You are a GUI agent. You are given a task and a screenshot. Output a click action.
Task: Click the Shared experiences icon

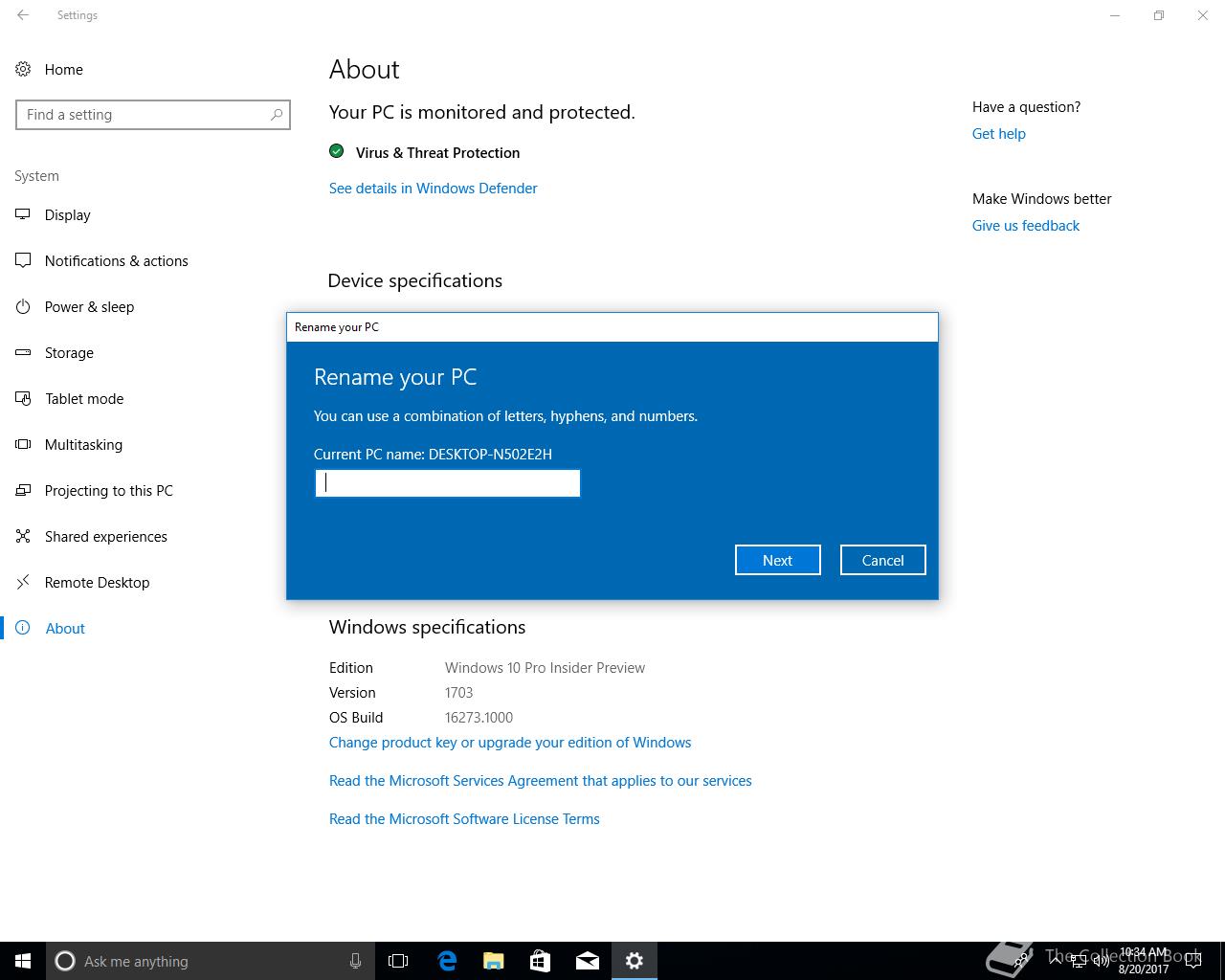23,536
